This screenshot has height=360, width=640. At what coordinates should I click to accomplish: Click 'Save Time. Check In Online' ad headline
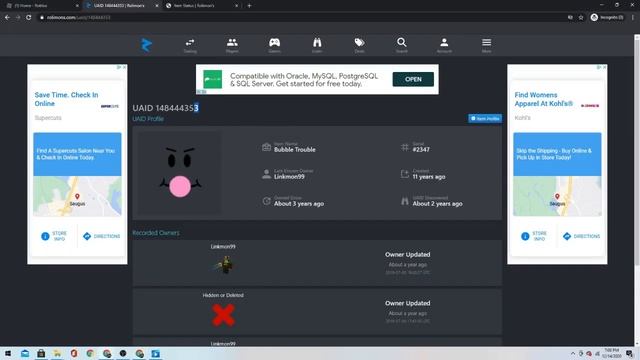click(x=66, y=99)
